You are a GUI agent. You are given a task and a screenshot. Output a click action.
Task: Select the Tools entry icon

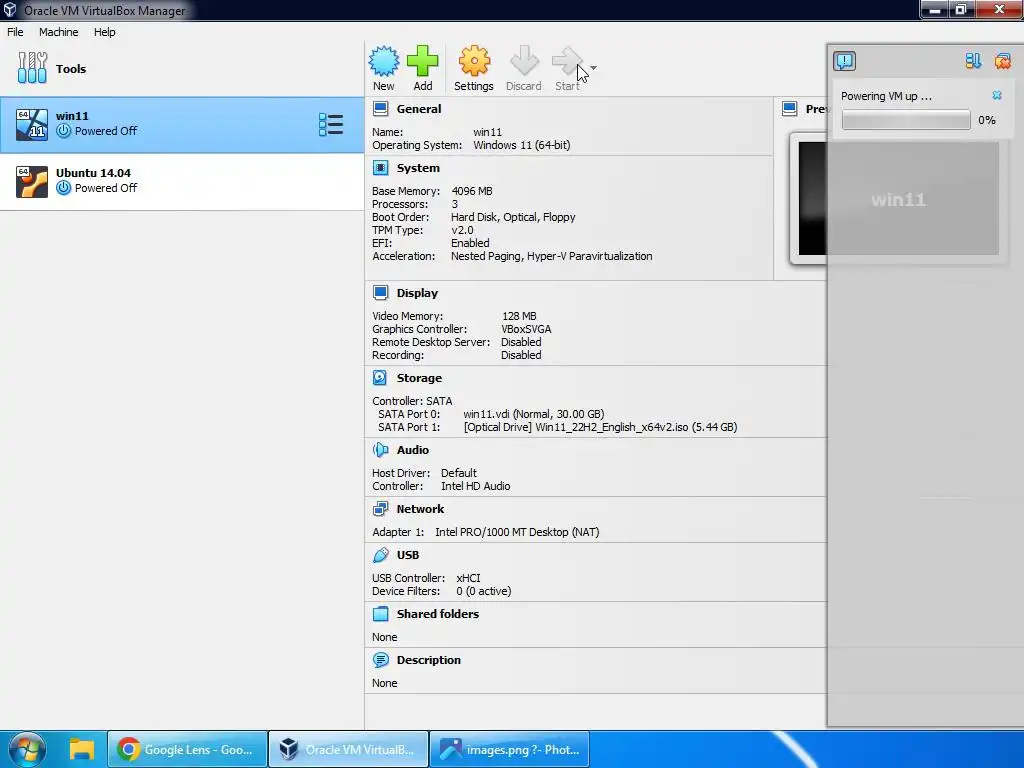pyautogui.click(x=32, y=68)
